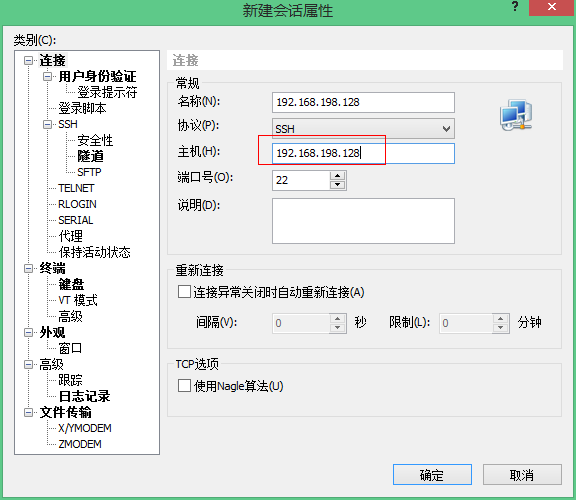The height and width of the screenshot is (500, 576).
Task: Select TELNET tree item
Action: (x=76, y=188)
